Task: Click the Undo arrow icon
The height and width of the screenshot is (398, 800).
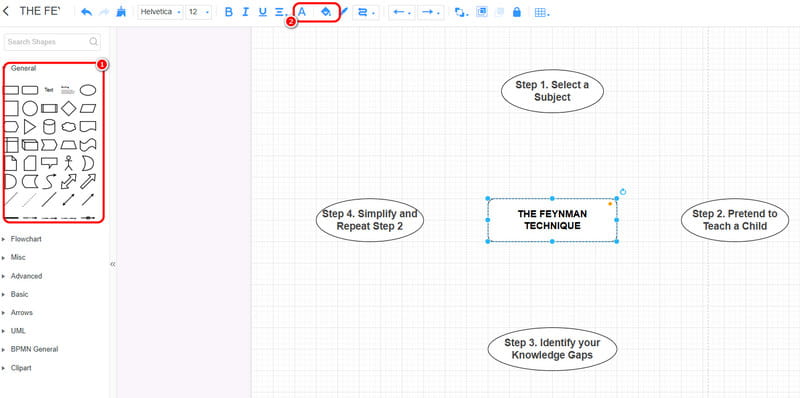Action: point(87,12)
